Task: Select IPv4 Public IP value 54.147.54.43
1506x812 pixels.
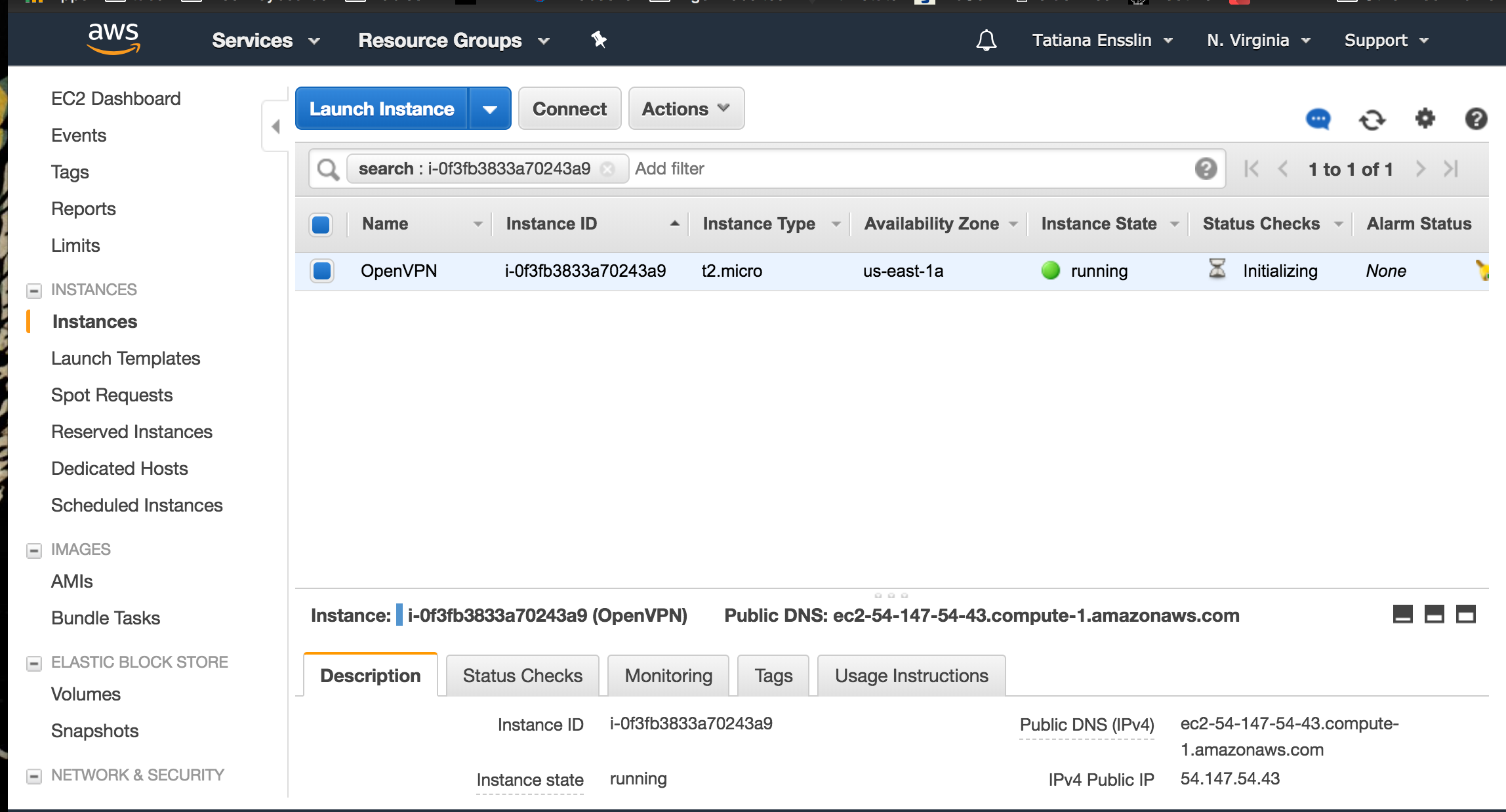Action: pos(1230,779)
